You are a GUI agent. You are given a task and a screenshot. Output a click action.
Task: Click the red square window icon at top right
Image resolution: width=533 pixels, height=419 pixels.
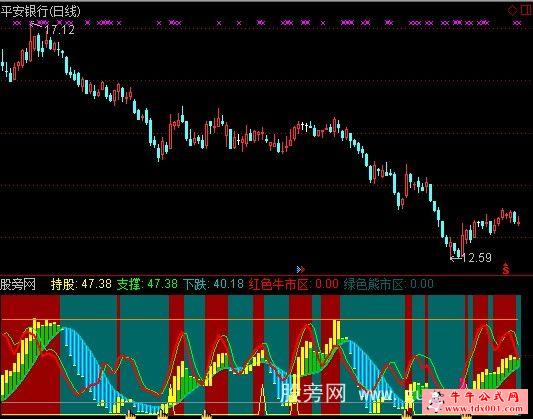click(x=526, y=10)
